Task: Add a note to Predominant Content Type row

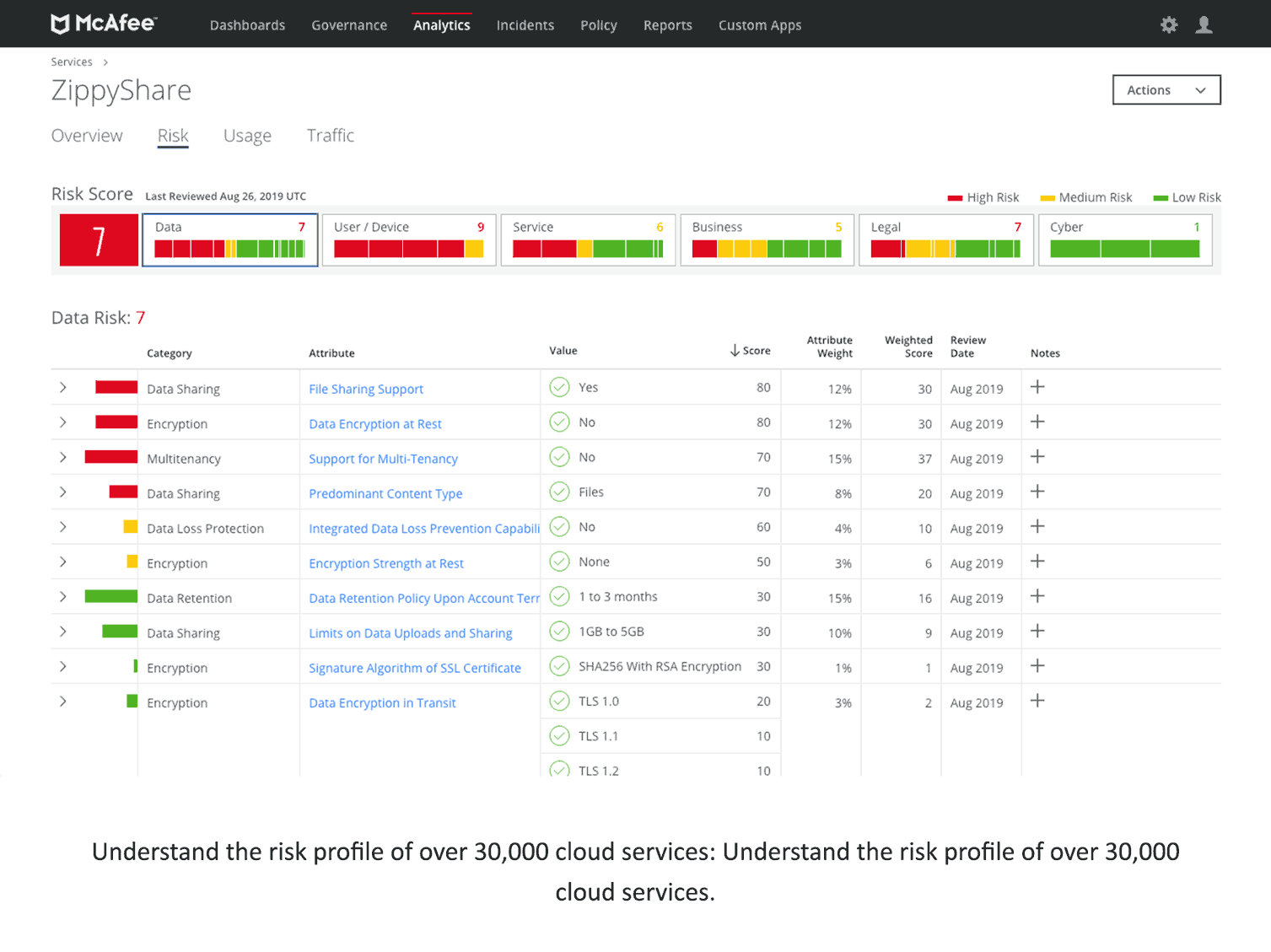Action: [1037, 492]
